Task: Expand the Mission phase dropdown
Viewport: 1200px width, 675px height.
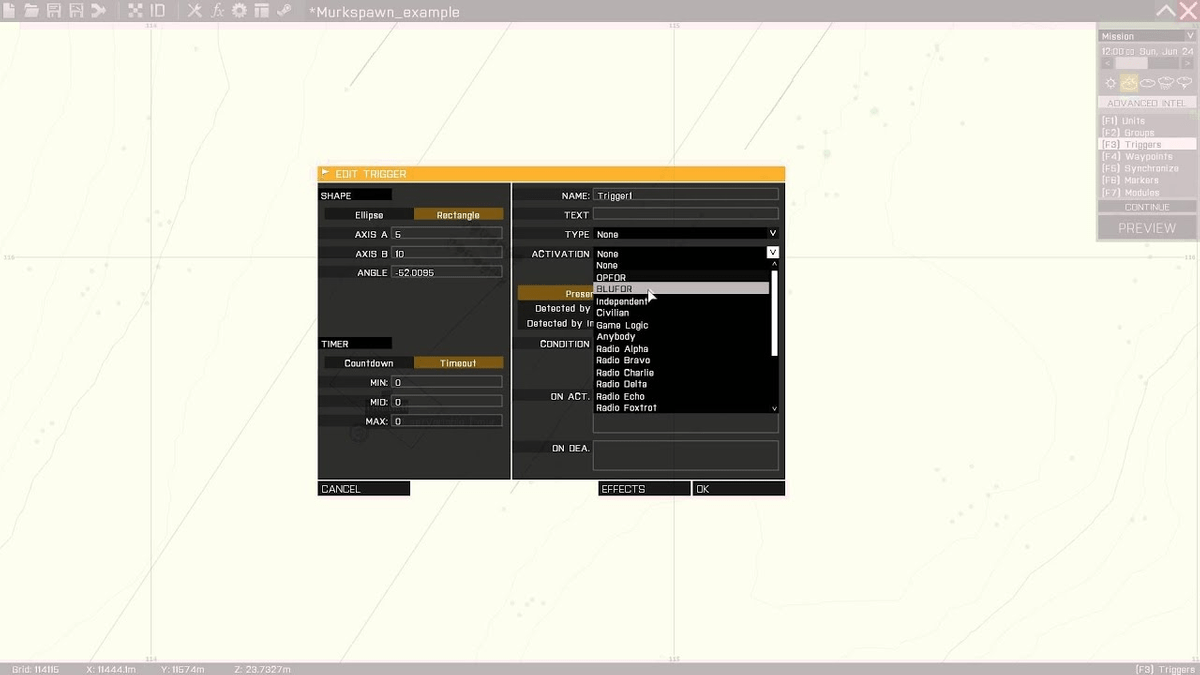Action: tap(1147, 36)
